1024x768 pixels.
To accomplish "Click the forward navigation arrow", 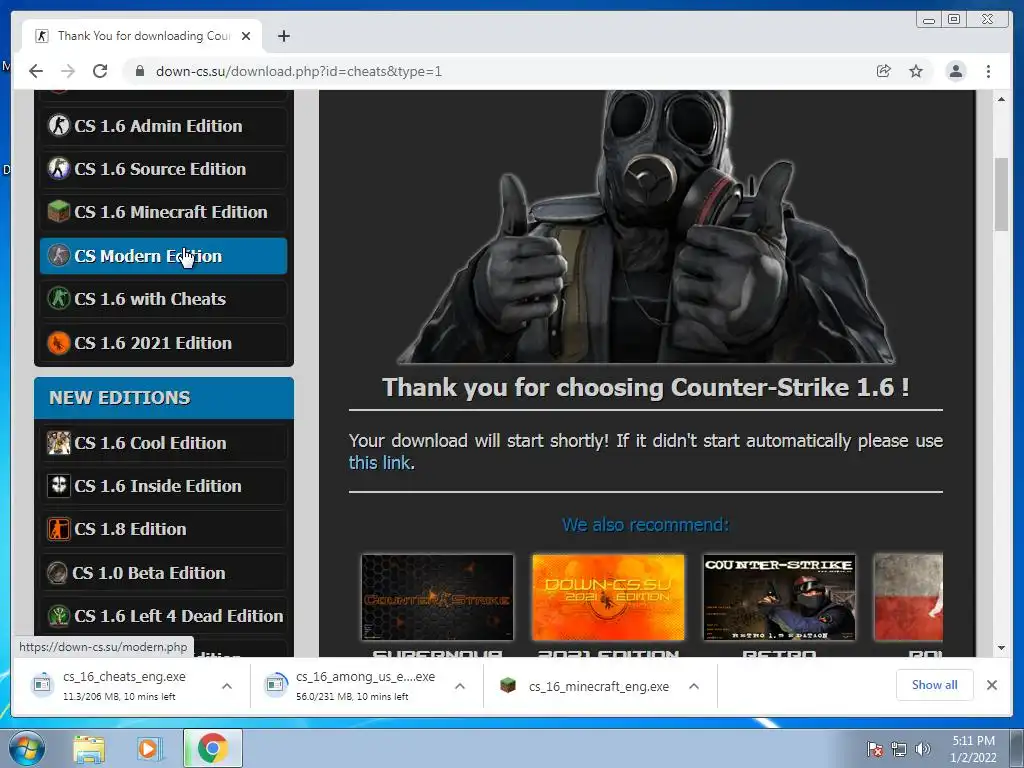I will [67, 71].
